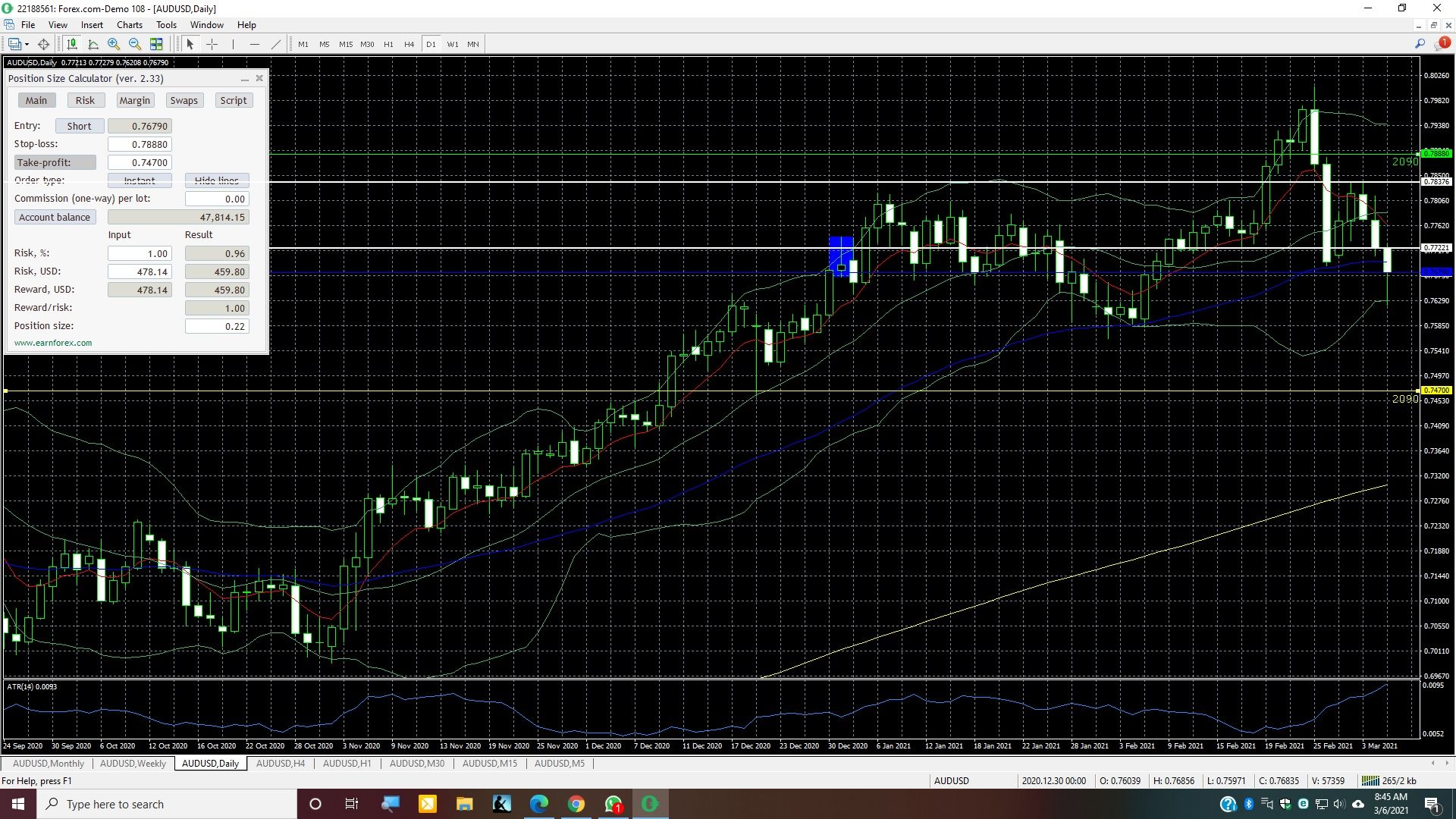Minimize the Position Size Calculator panel
1456x819 pixels.
click(x=244, y=78)
